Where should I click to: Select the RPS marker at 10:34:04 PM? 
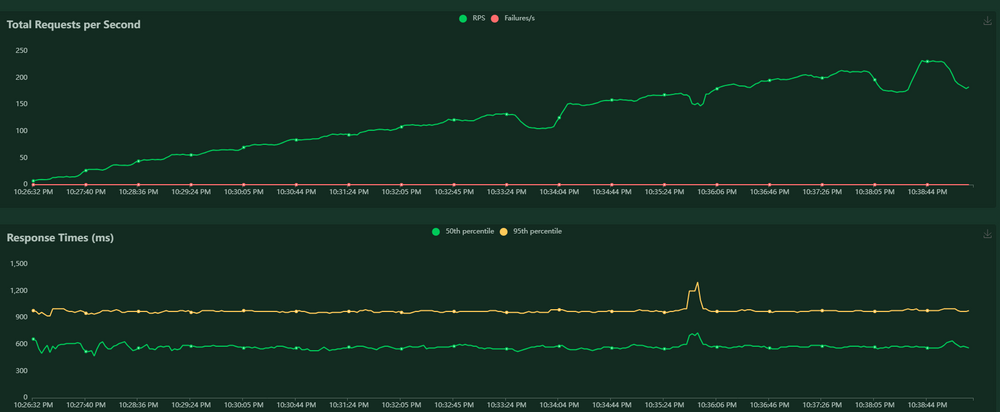click(559, 117)
